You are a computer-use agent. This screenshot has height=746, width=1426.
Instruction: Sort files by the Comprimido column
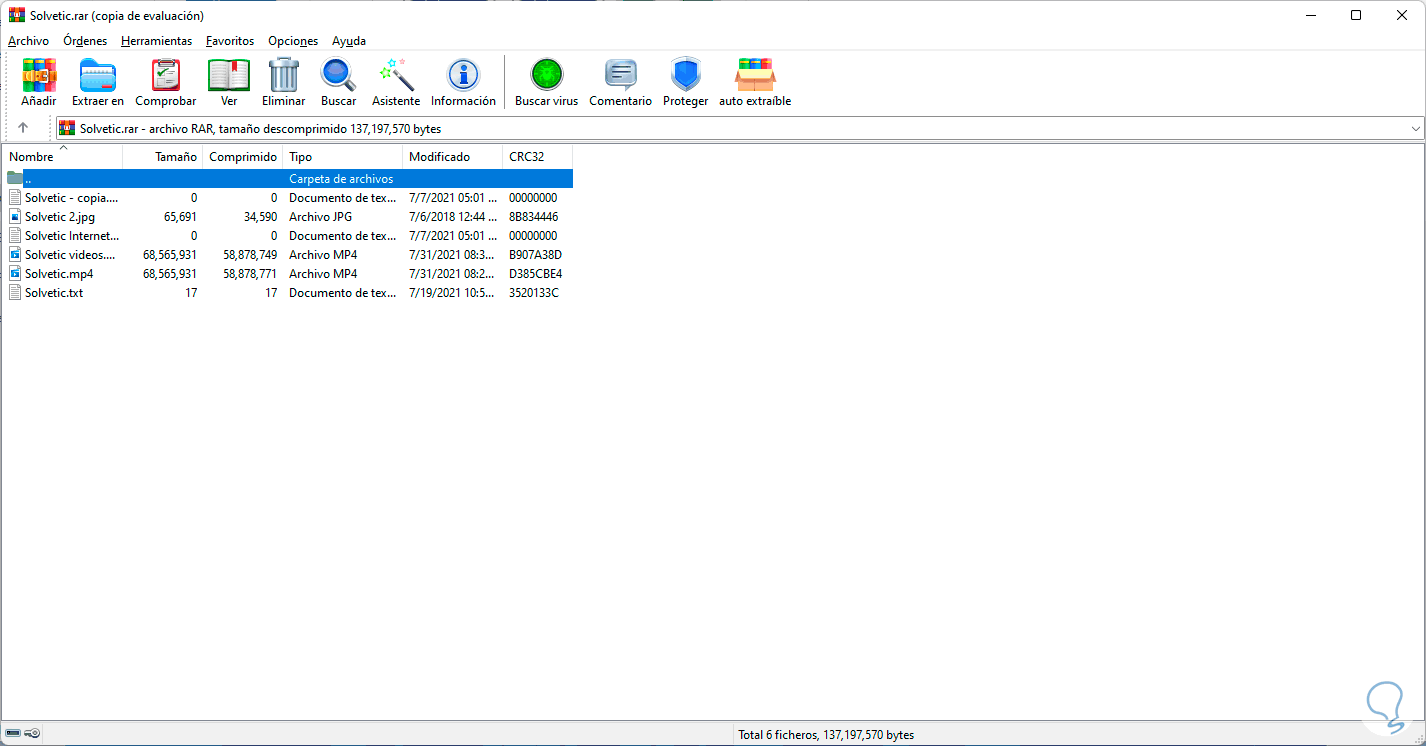point(243,157)
